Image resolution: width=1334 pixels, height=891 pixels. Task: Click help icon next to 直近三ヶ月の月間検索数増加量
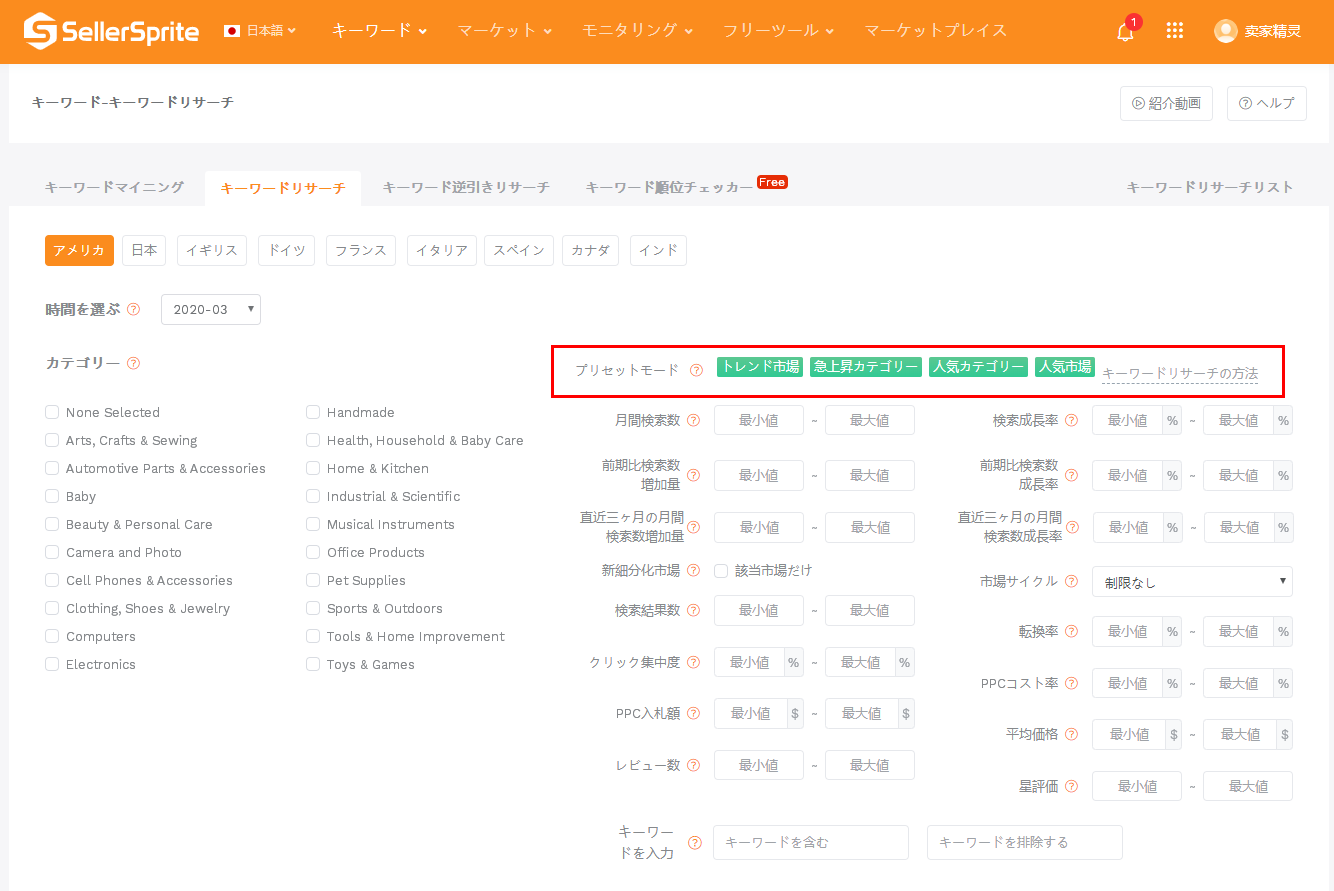coord(693,528)
